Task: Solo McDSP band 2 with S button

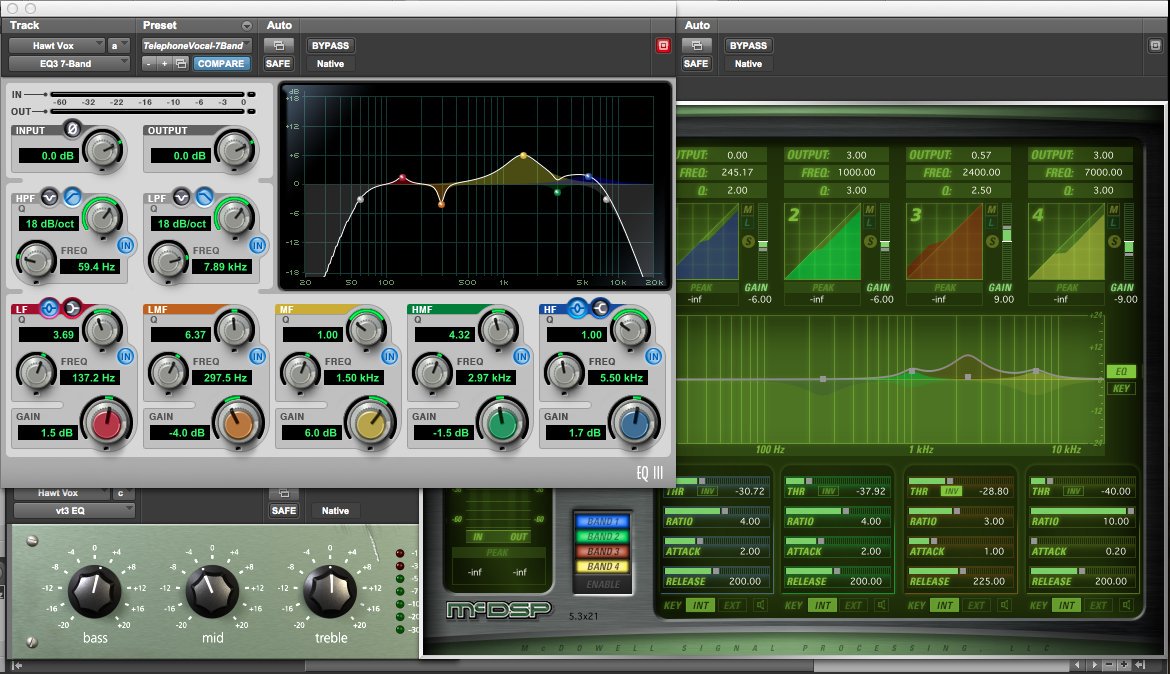Action: point(870,242)
